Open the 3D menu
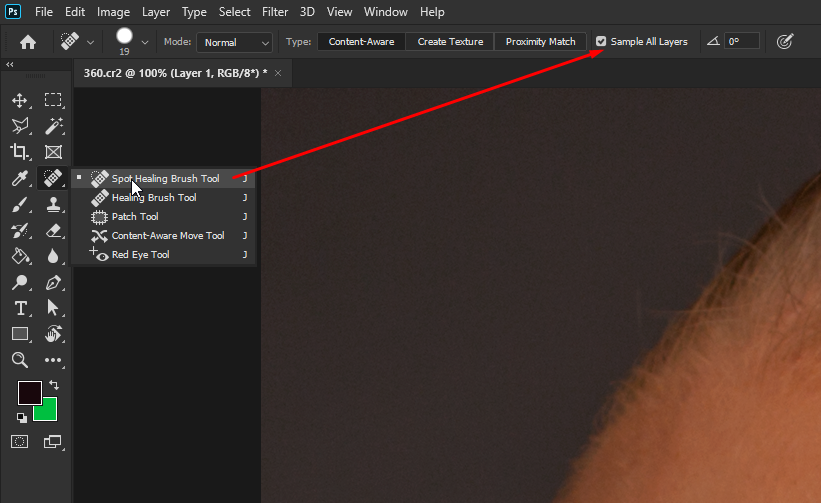This screenshot has height=503, width=821. point(307,12)
